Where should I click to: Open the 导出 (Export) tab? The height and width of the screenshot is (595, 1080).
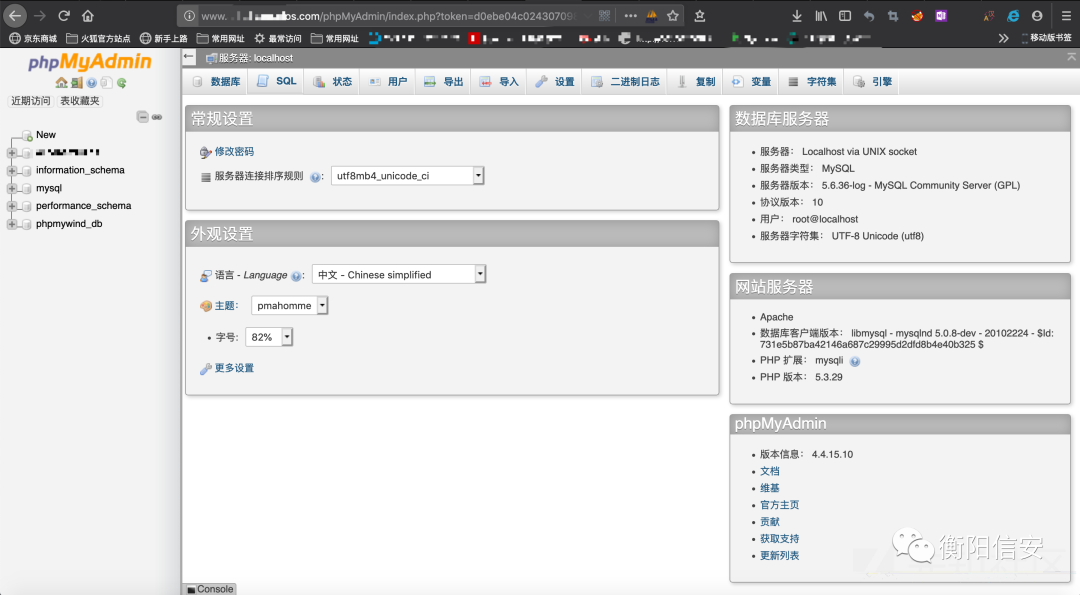[x=444, y=81]
